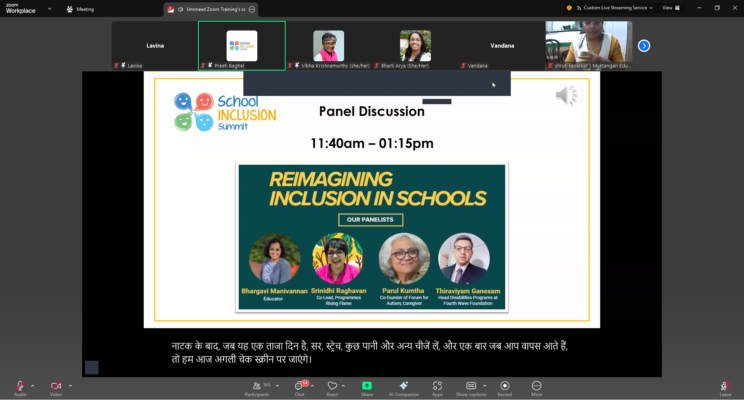Open video options arrow next to Video
Image resolution: width=744 pixels, height=400 pixels.
[70, 386]
